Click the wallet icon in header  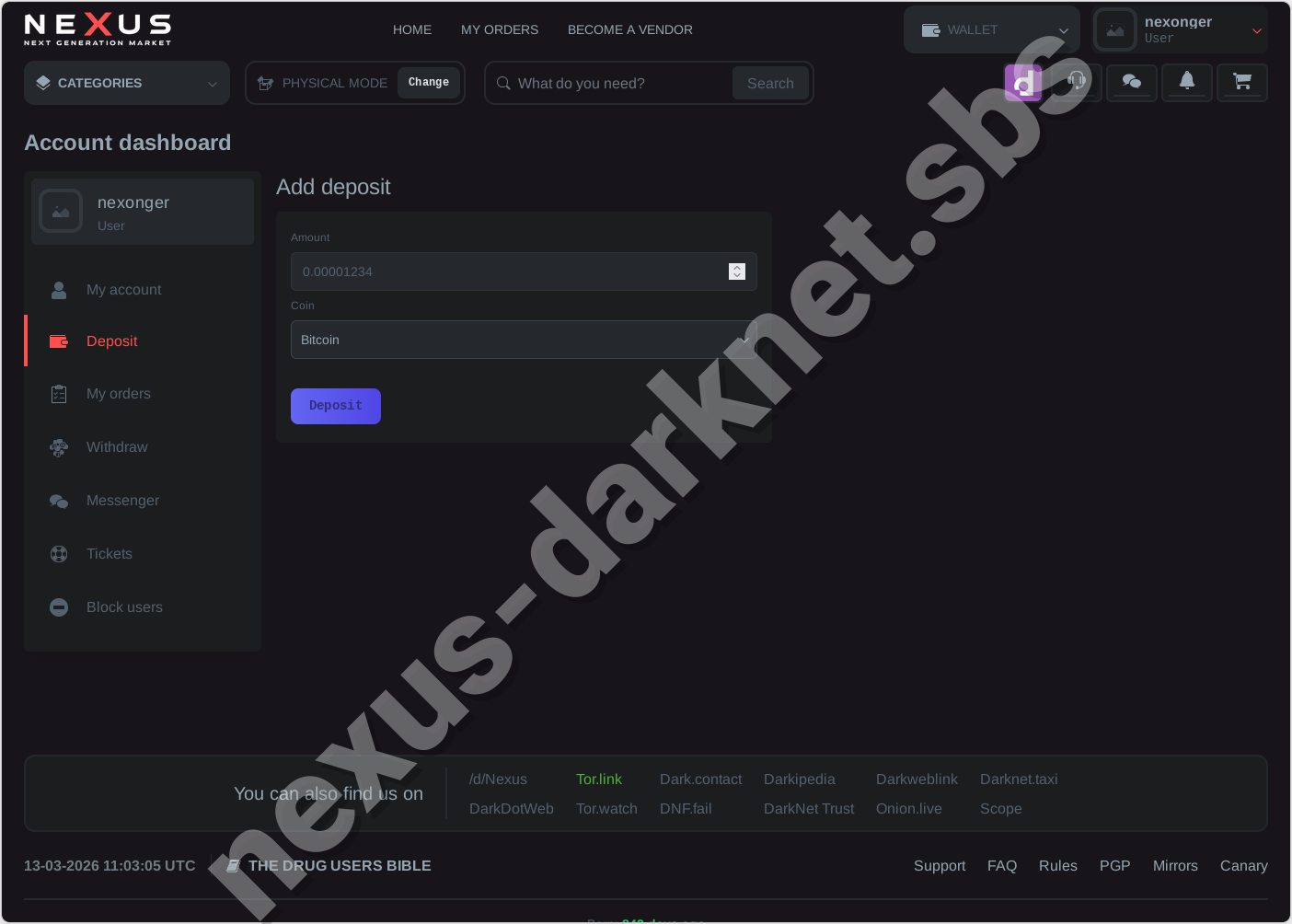(x=930, y=30)
